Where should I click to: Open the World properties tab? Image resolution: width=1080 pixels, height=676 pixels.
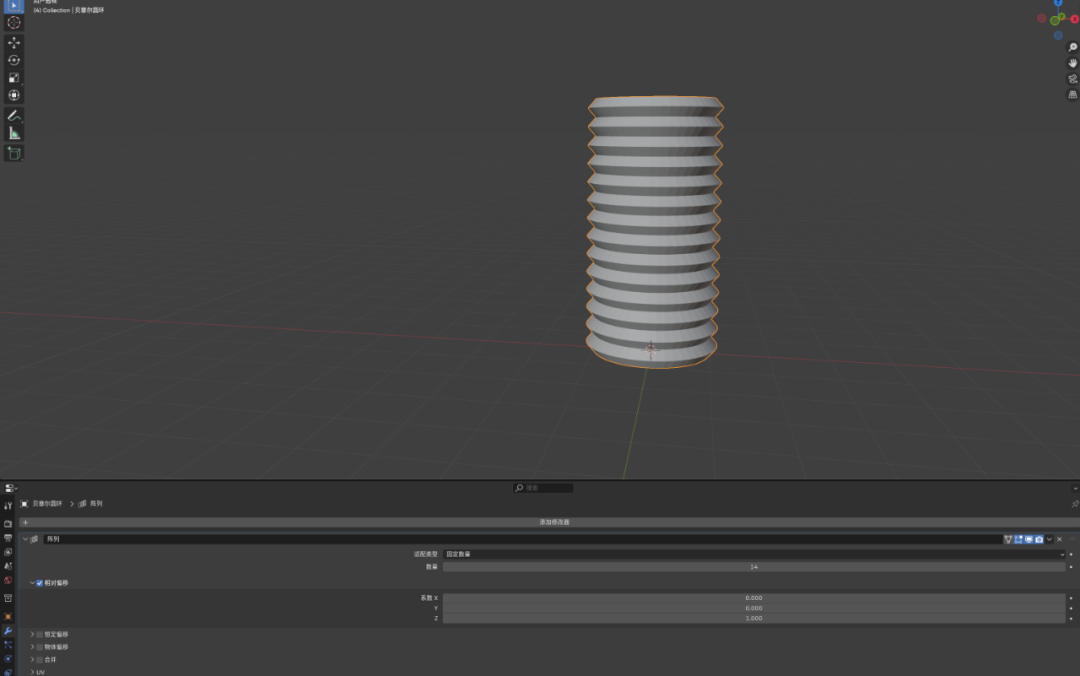tap(8, 580)
